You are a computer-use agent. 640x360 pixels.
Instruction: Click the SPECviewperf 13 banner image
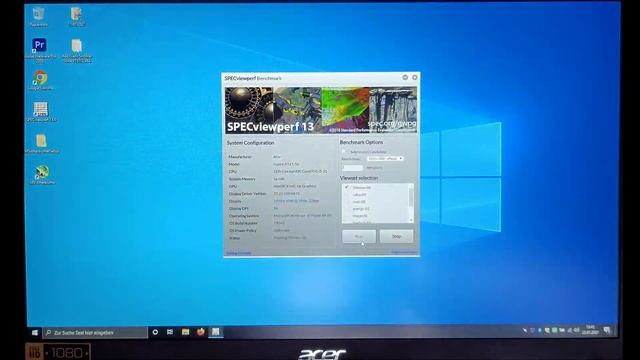point(321,110)
